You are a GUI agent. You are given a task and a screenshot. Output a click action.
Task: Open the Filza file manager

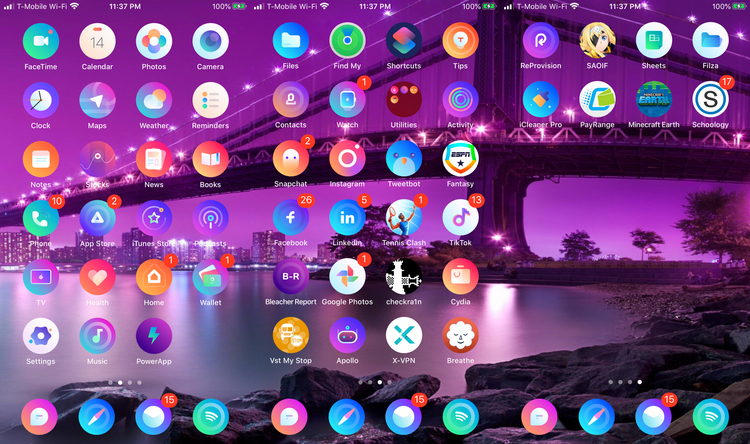point(710,41)
